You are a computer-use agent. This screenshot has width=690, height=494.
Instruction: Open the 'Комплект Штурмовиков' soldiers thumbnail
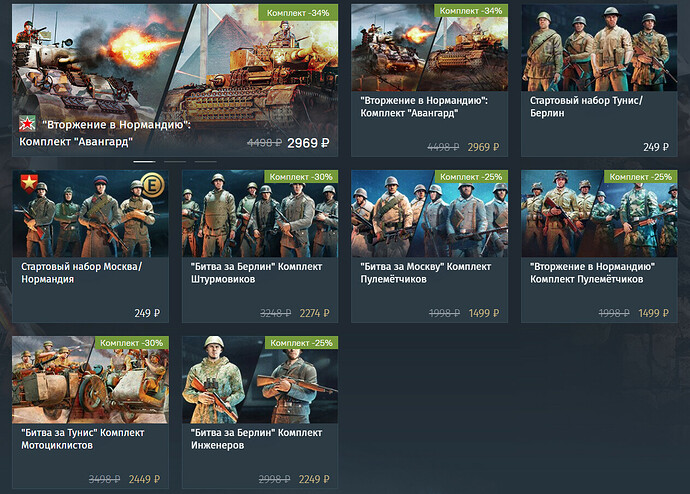tap(260, 214)
